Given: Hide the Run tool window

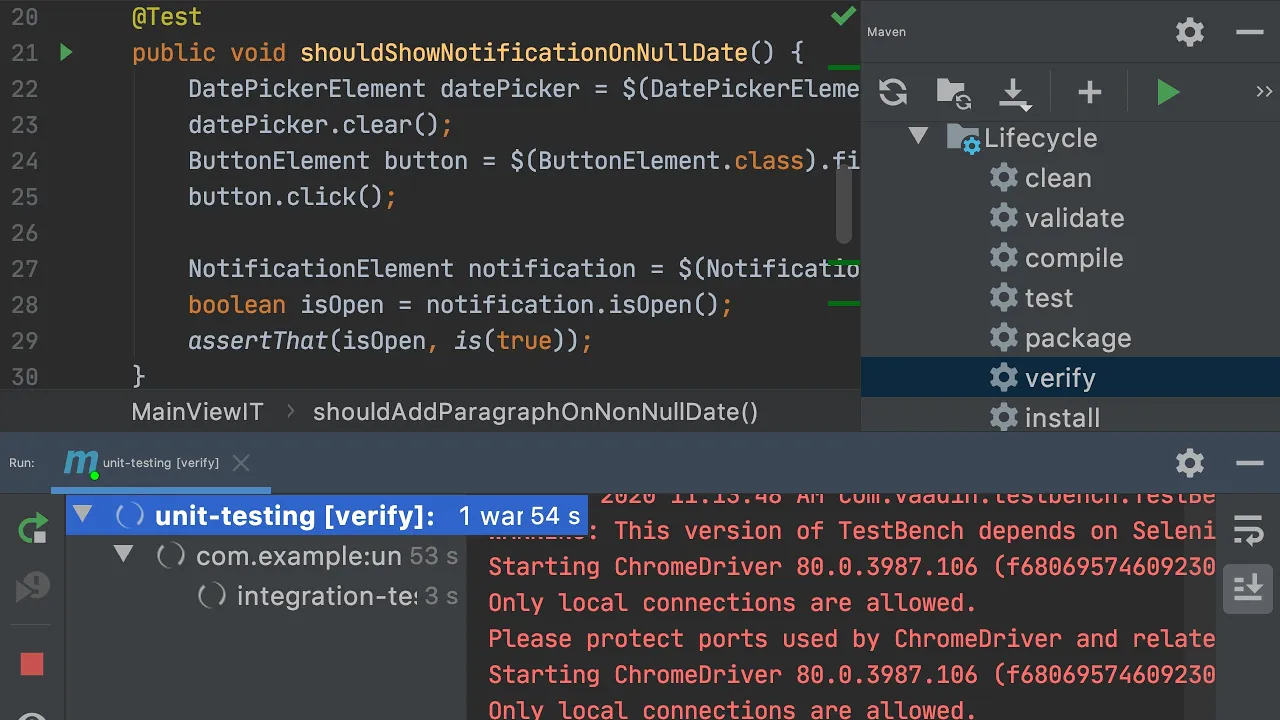Looking at the screenshot, I should pyautogui.click(x=1249, y=463).
